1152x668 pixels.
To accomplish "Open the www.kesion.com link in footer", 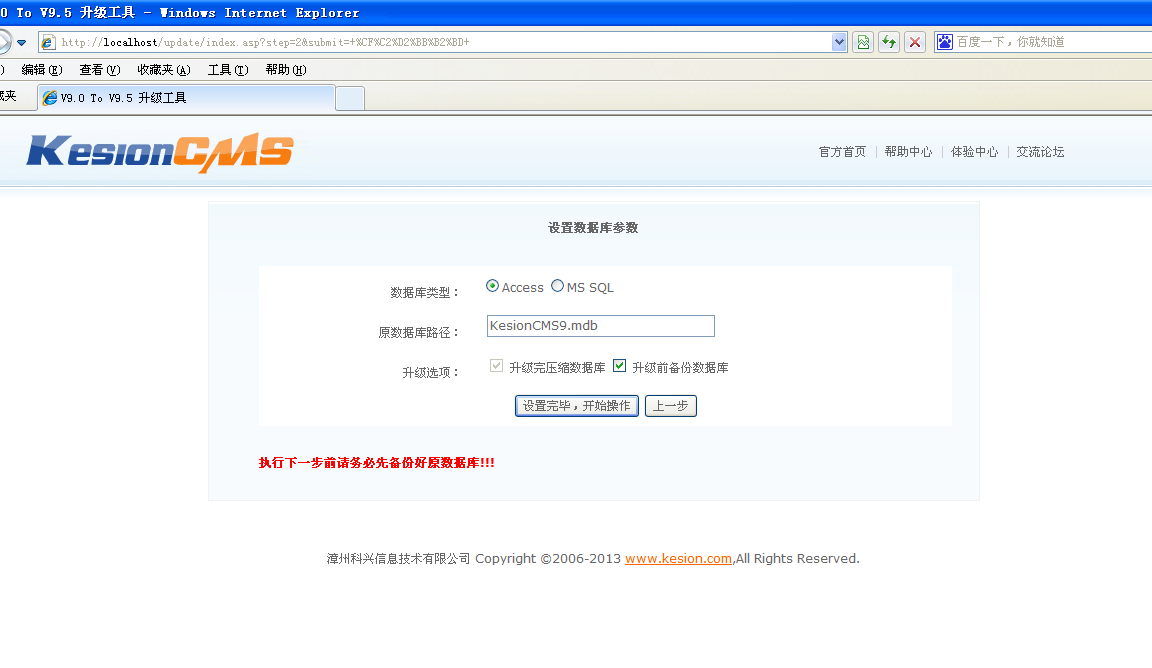I will pyautogui.click(x=678, y=558).
